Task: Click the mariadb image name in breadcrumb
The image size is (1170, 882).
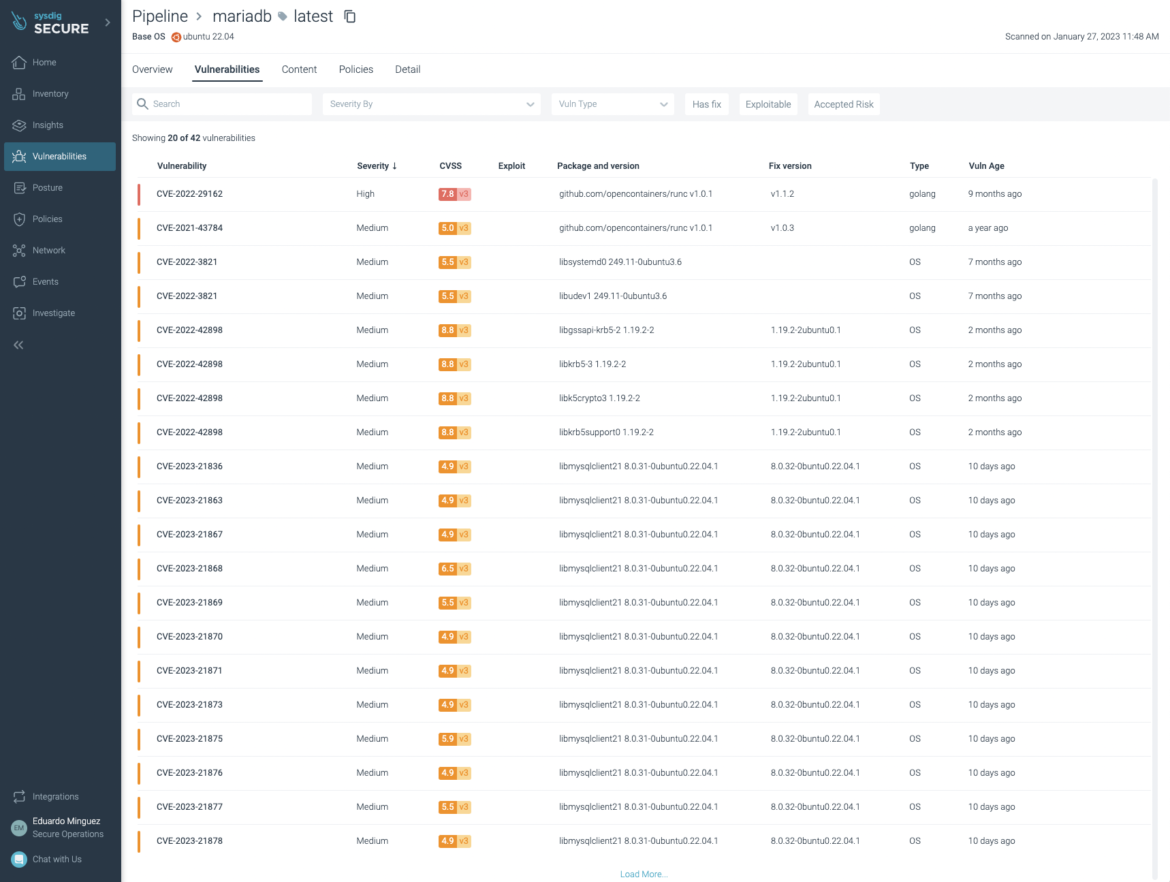Action: coord(242,16)
